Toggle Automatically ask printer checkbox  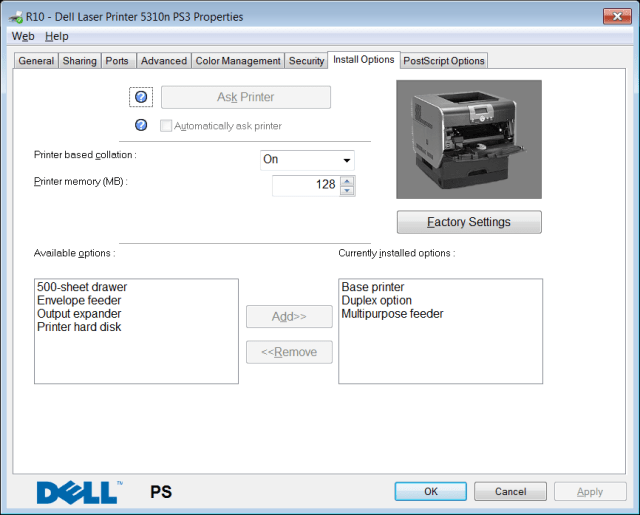coord(166,126)
